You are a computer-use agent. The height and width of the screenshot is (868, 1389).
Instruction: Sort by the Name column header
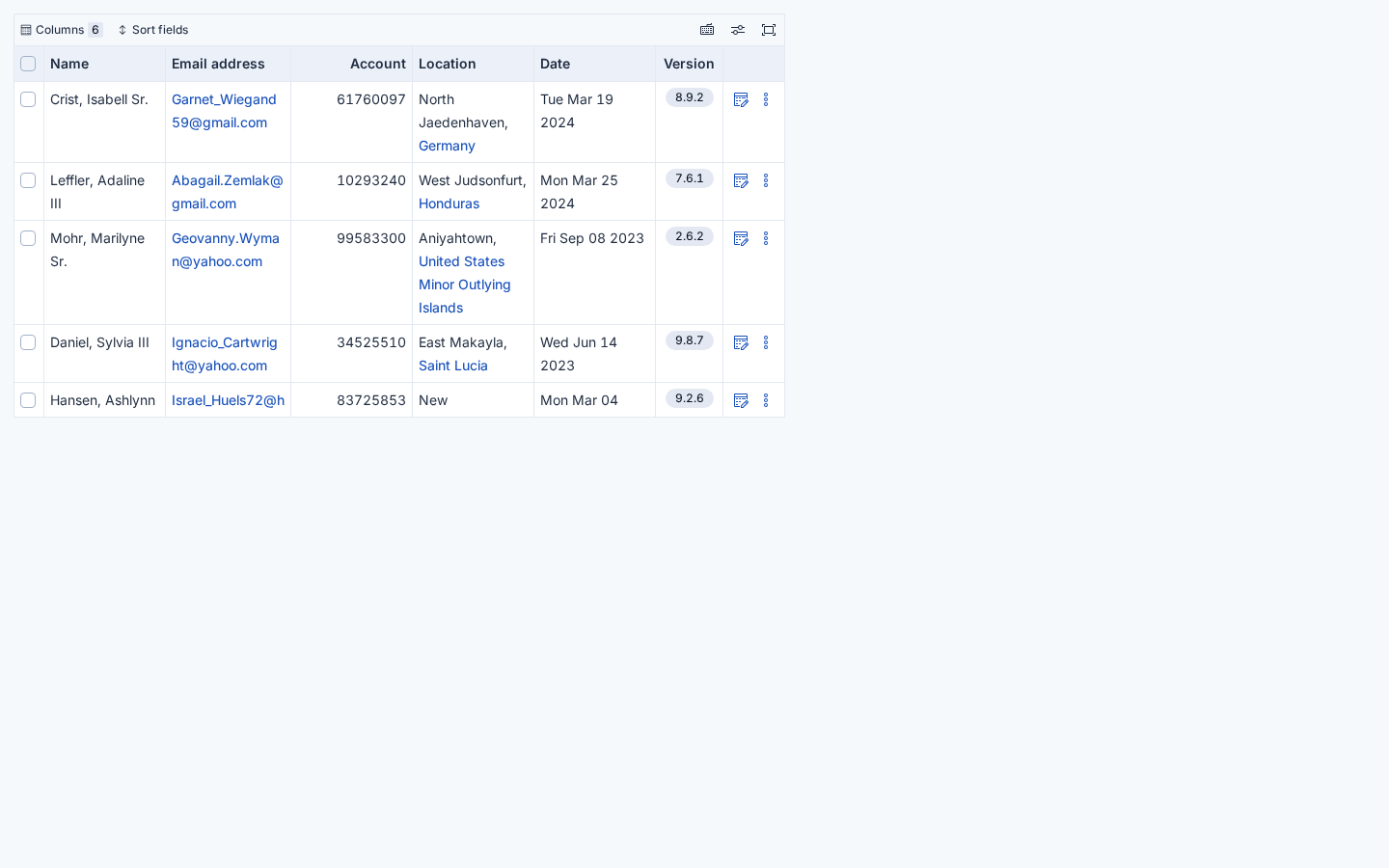[104, 64]
